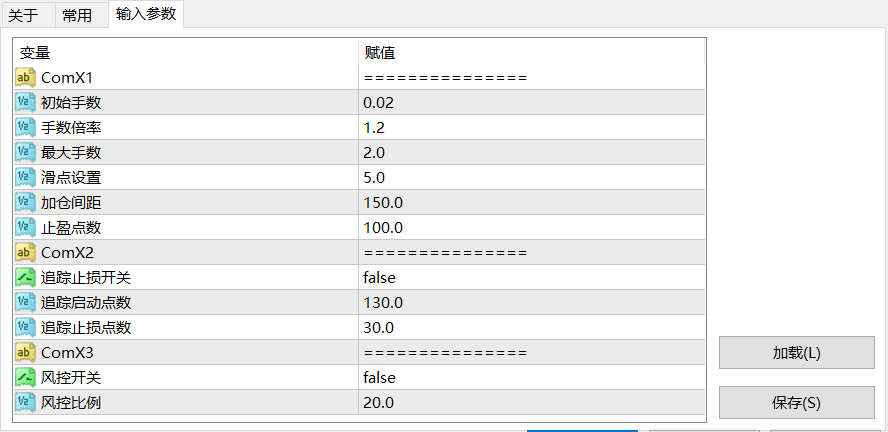Click the boolean icon beside 追踪止损开关
Viewport: 888px width, 432px height.
click(26, 278)
